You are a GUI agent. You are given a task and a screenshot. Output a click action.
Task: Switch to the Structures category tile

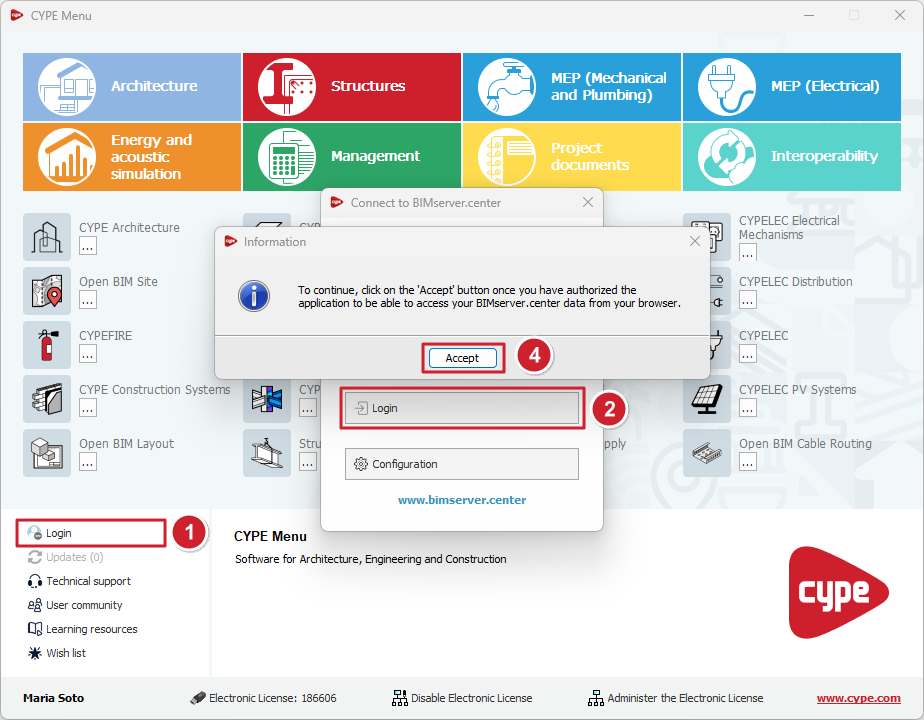(x=352, y=87)
